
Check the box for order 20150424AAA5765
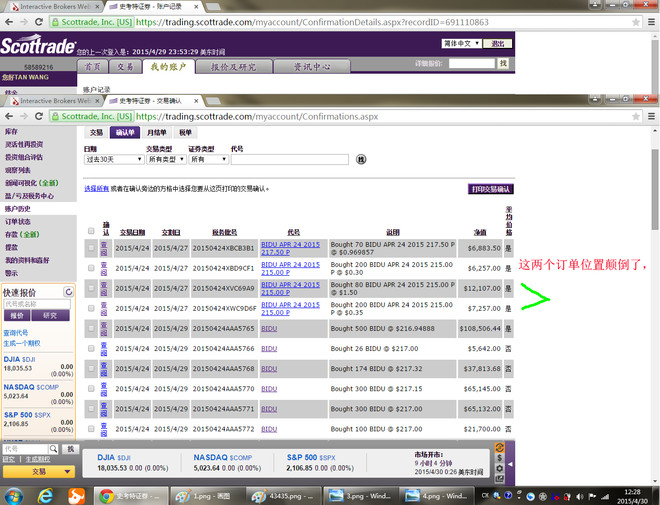(x=91, y=328)
